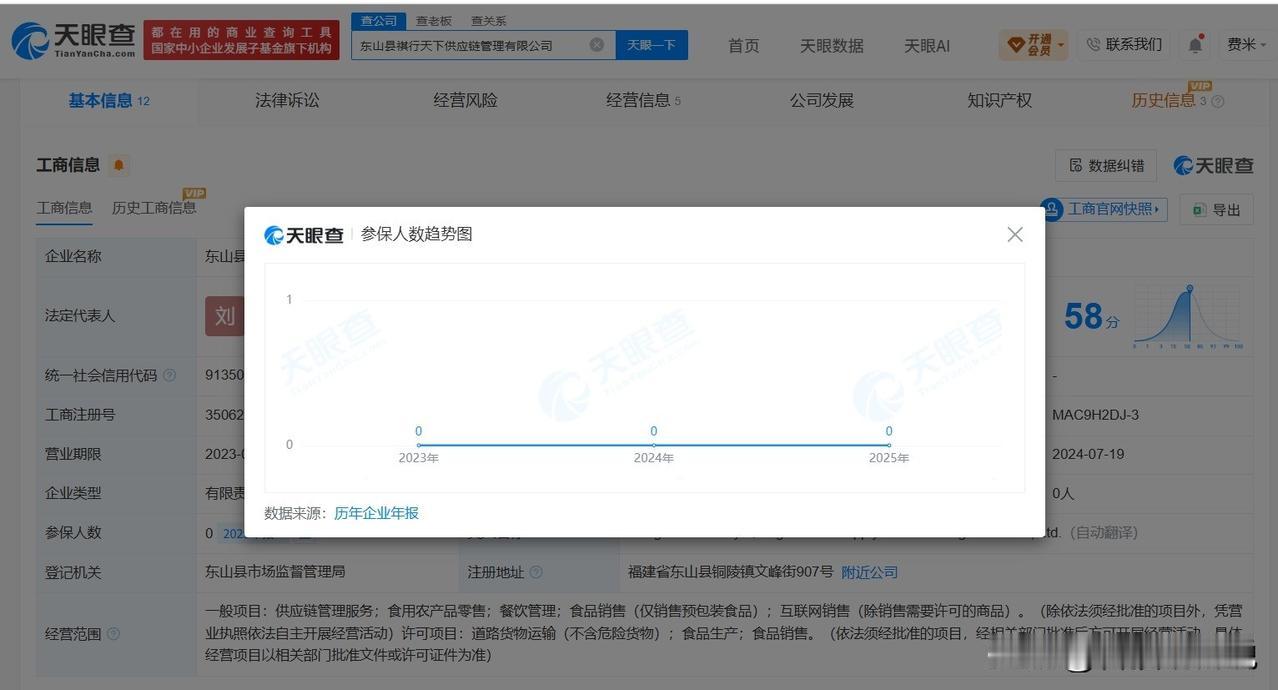The height and width of the screenshot is (690, 1278).
Task: Open the 附近公司 link
Action: coord(869,572)
